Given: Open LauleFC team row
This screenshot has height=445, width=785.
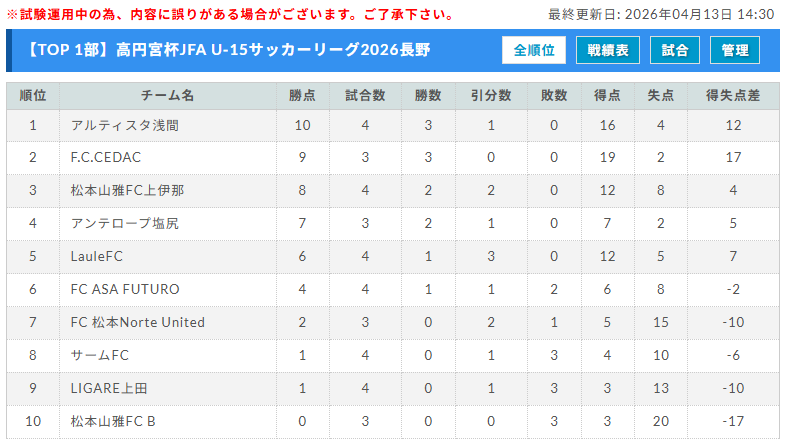Looking at the screenshot, I should coord(96,256).
